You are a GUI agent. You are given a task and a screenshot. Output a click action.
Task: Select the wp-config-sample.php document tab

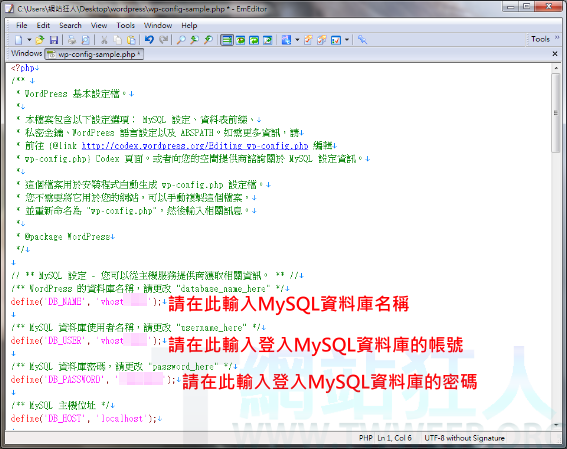(94, 54)
